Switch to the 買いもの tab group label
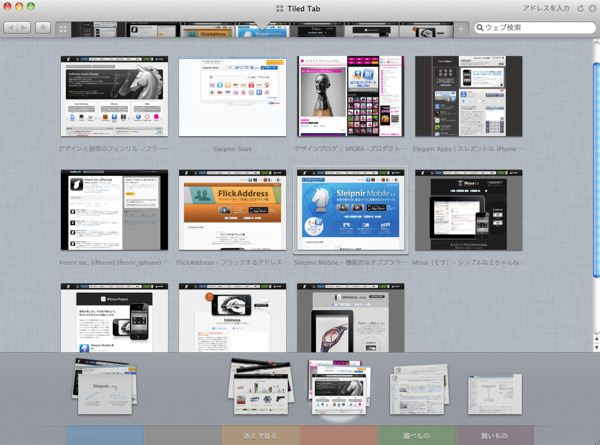600x445 pixels. pos(494,437)
